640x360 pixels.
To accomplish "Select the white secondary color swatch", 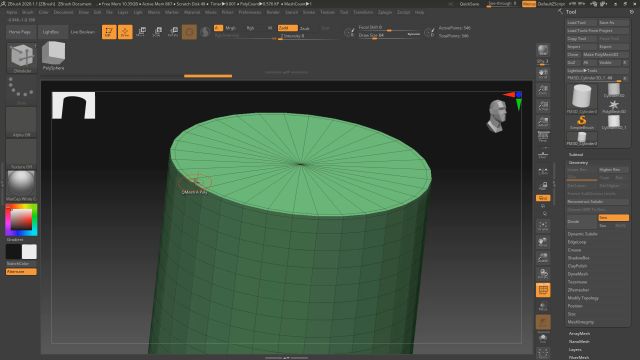I will pos(29,252).
